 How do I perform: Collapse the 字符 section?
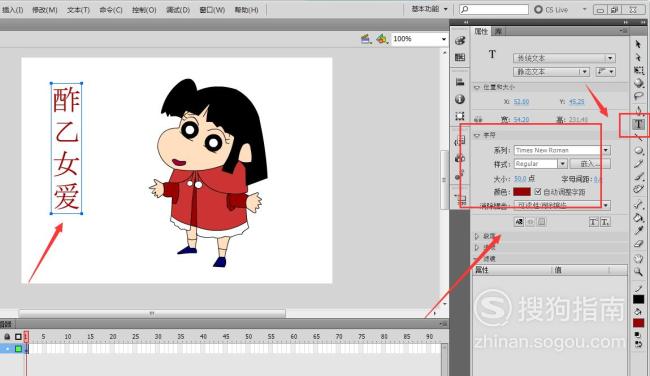[x=477, y=135]
